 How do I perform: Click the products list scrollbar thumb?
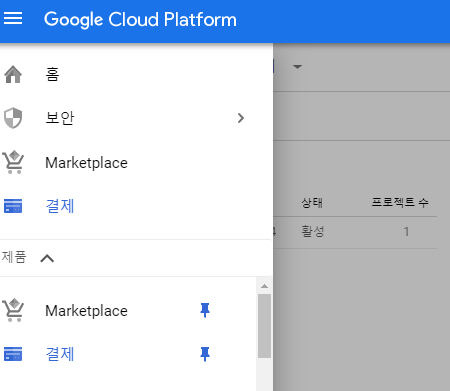click(x=264, y=326)
